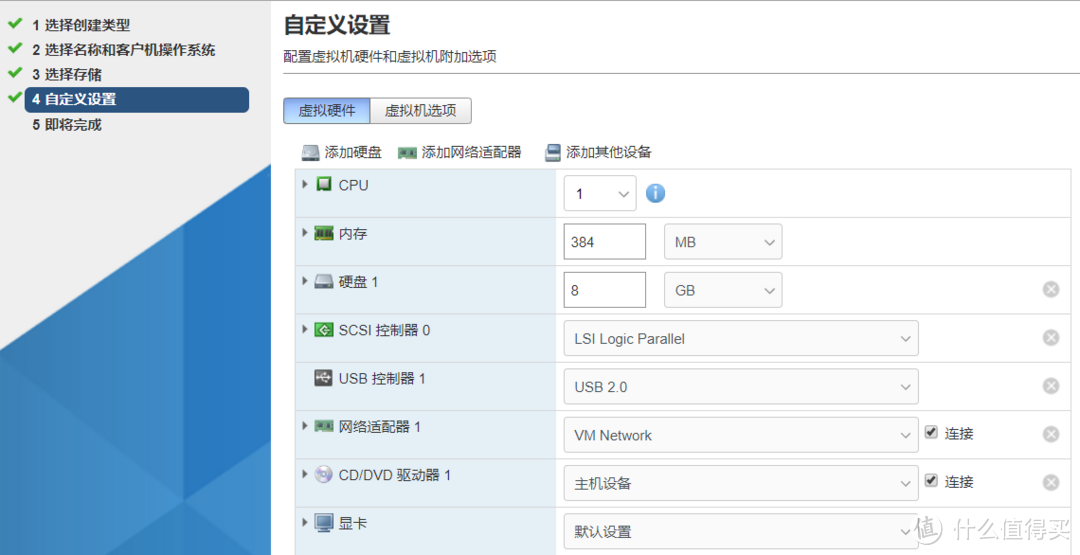Remove USB 控制器 1 with its X icon
The image size is (1080, 555).
[1050, 386]
